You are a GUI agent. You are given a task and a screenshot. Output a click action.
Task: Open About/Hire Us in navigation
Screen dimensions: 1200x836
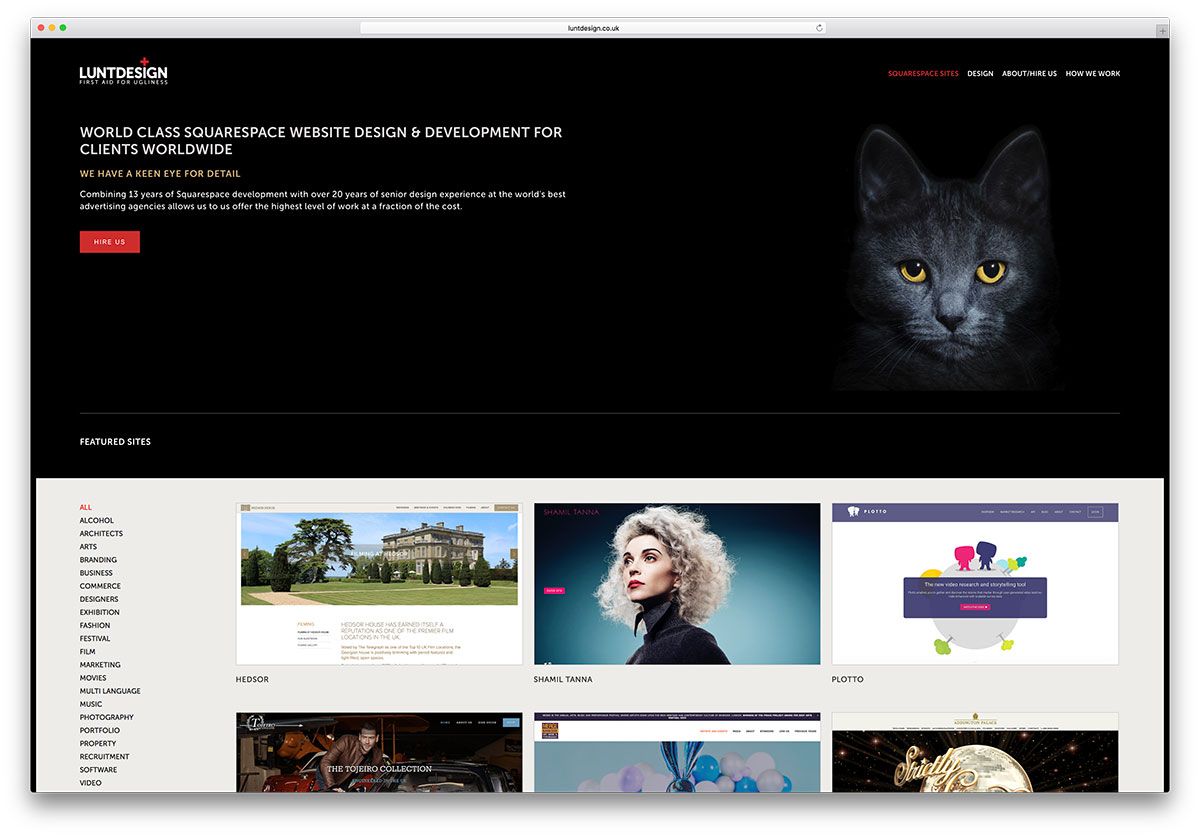click(1029, 74)
